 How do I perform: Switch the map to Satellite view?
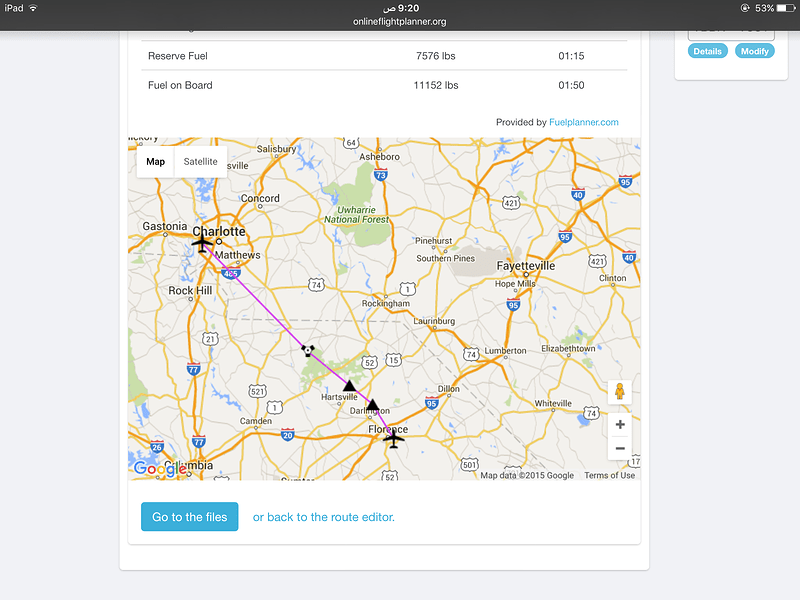coord(201,162)
